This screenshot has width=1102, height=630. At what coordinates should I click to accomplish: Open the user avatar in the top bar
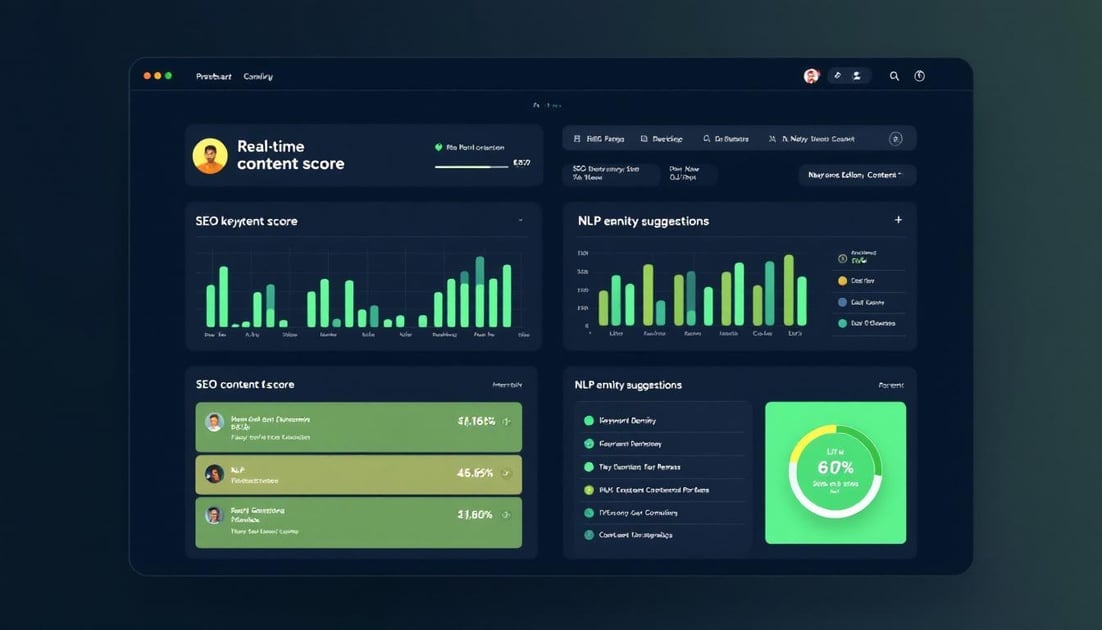(811, 76)
